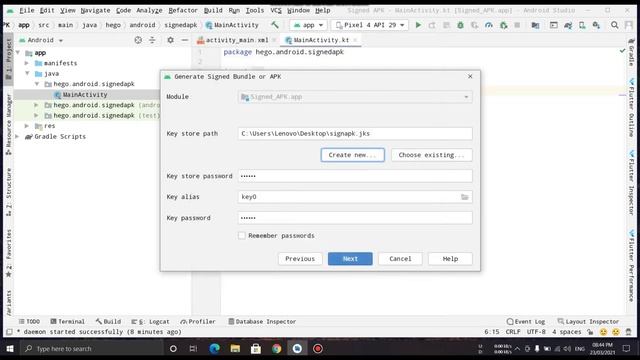Click the Windows Start button
This screenshot has width=640, height=360.
[x=9, y=349]
